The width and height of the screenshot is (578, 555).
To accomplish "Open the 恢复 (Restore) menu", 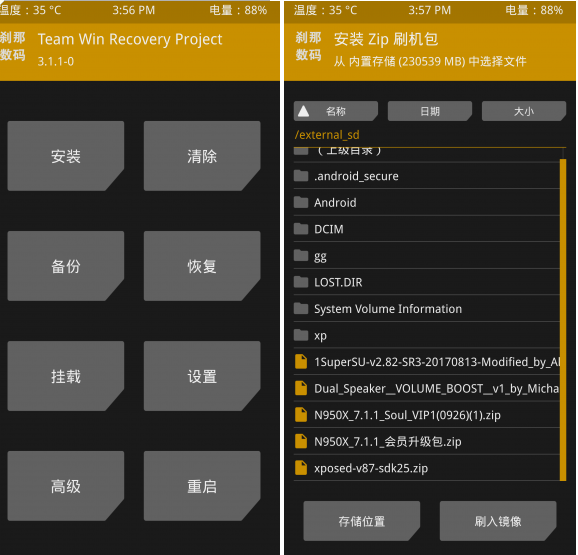I will pyautogui.click(x=202, y=266).
